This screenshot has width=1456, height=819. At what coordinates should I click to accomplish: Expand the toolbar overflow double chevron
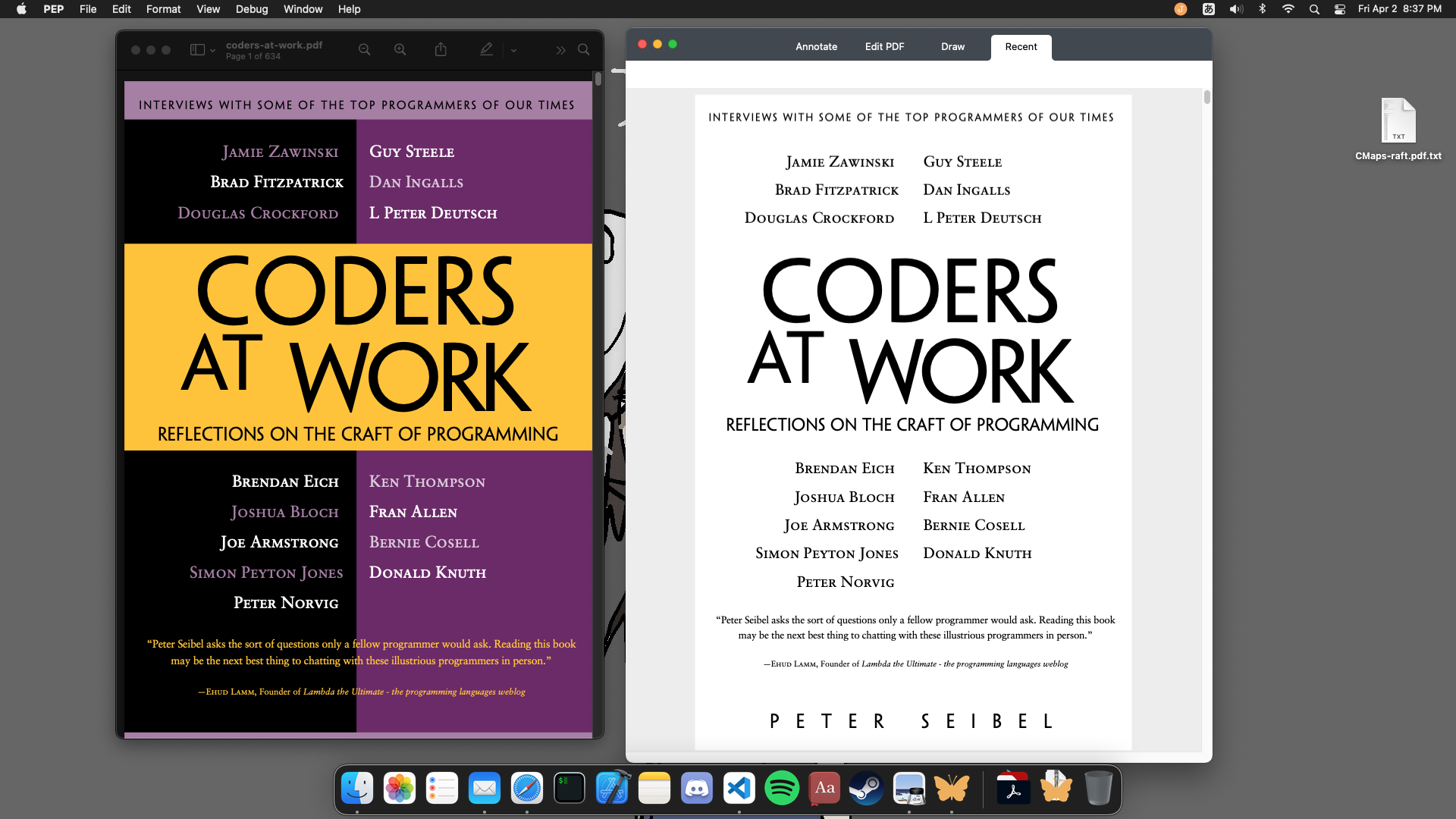560,51
